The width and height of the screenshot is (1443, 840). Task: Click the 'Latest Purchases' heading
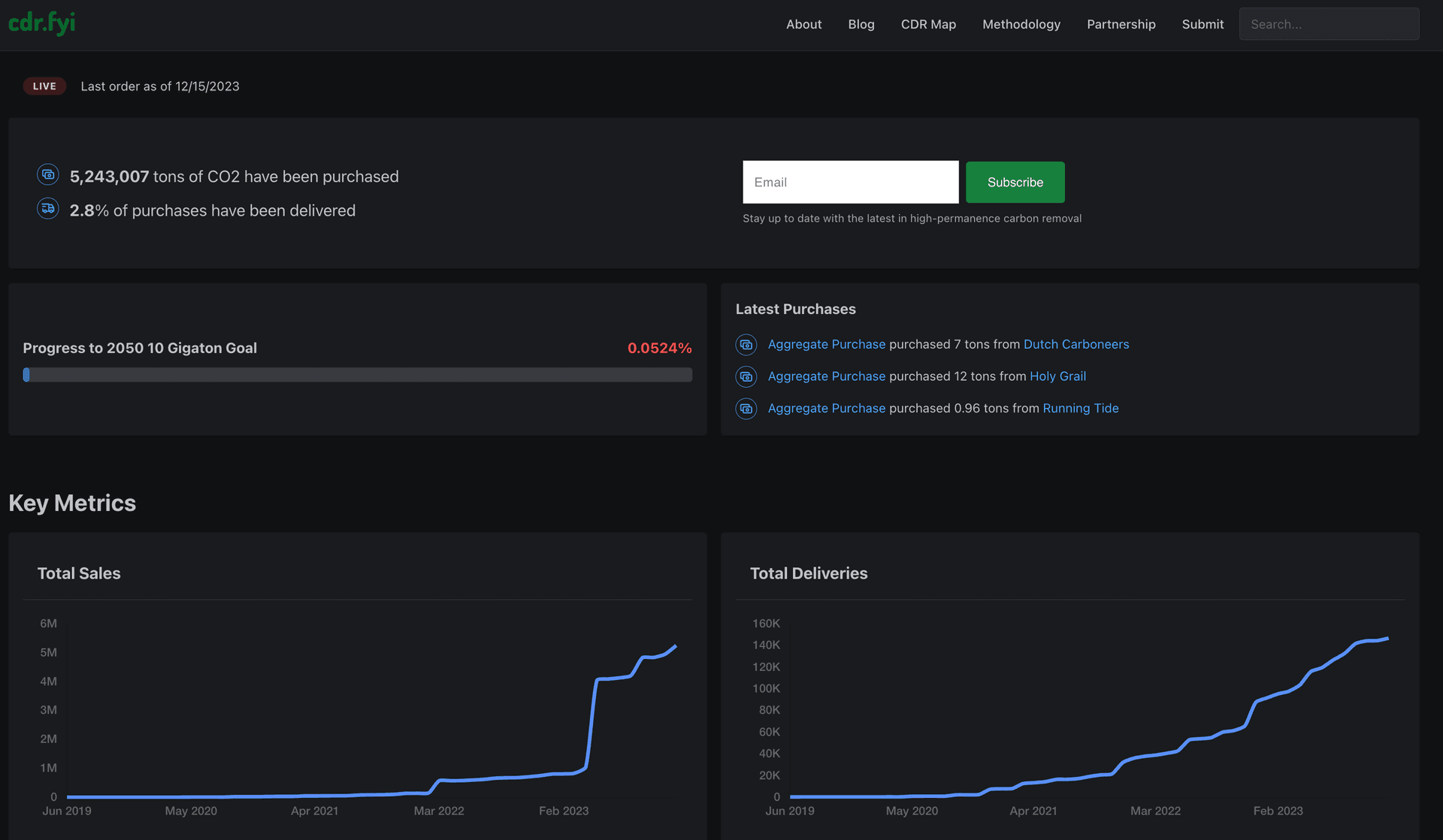tap(795, 309)
